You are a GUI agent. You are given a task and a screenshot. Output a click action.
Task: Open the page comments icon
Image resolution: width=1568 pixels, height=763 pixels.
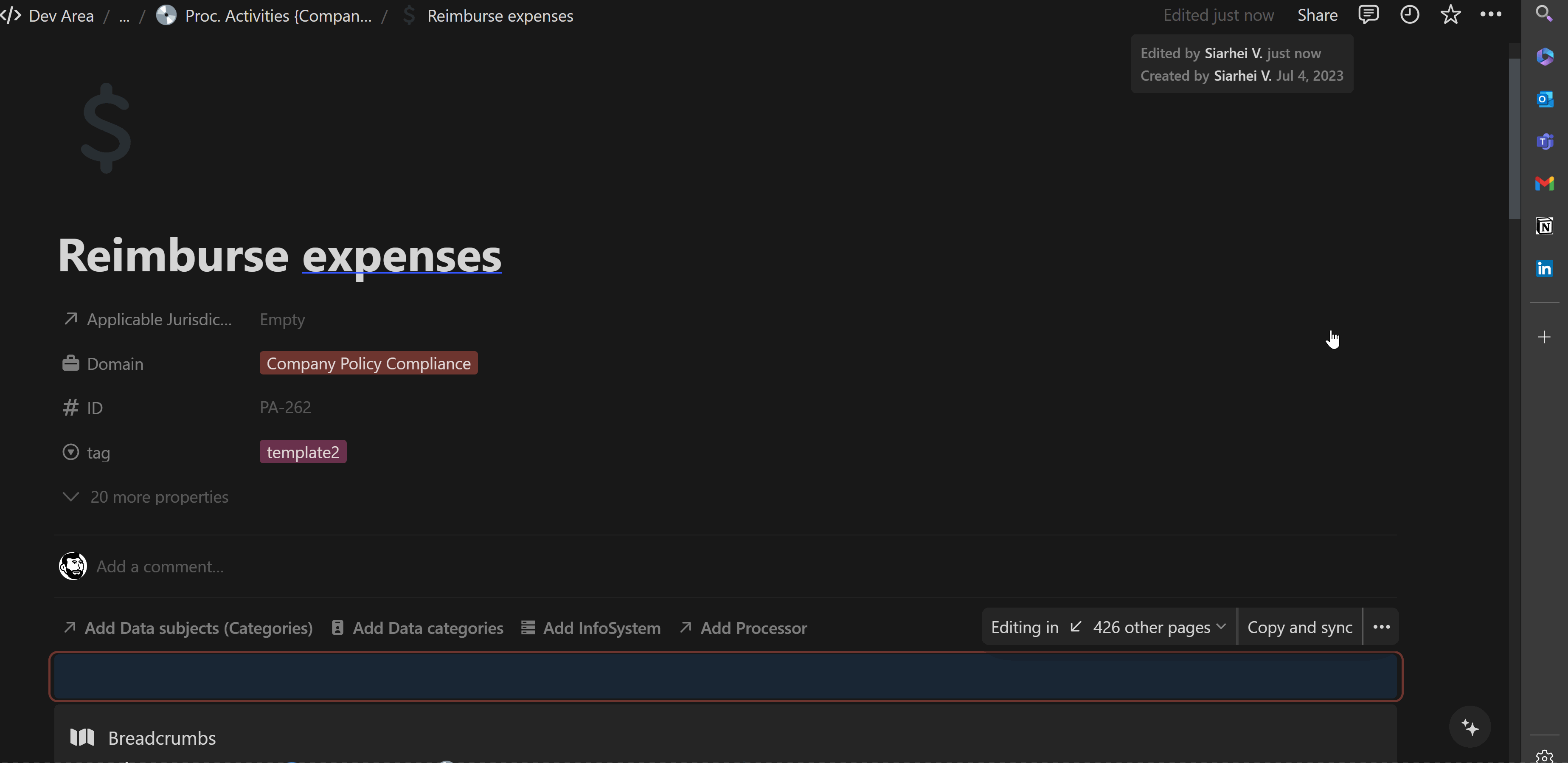(x=1368, y=14)
